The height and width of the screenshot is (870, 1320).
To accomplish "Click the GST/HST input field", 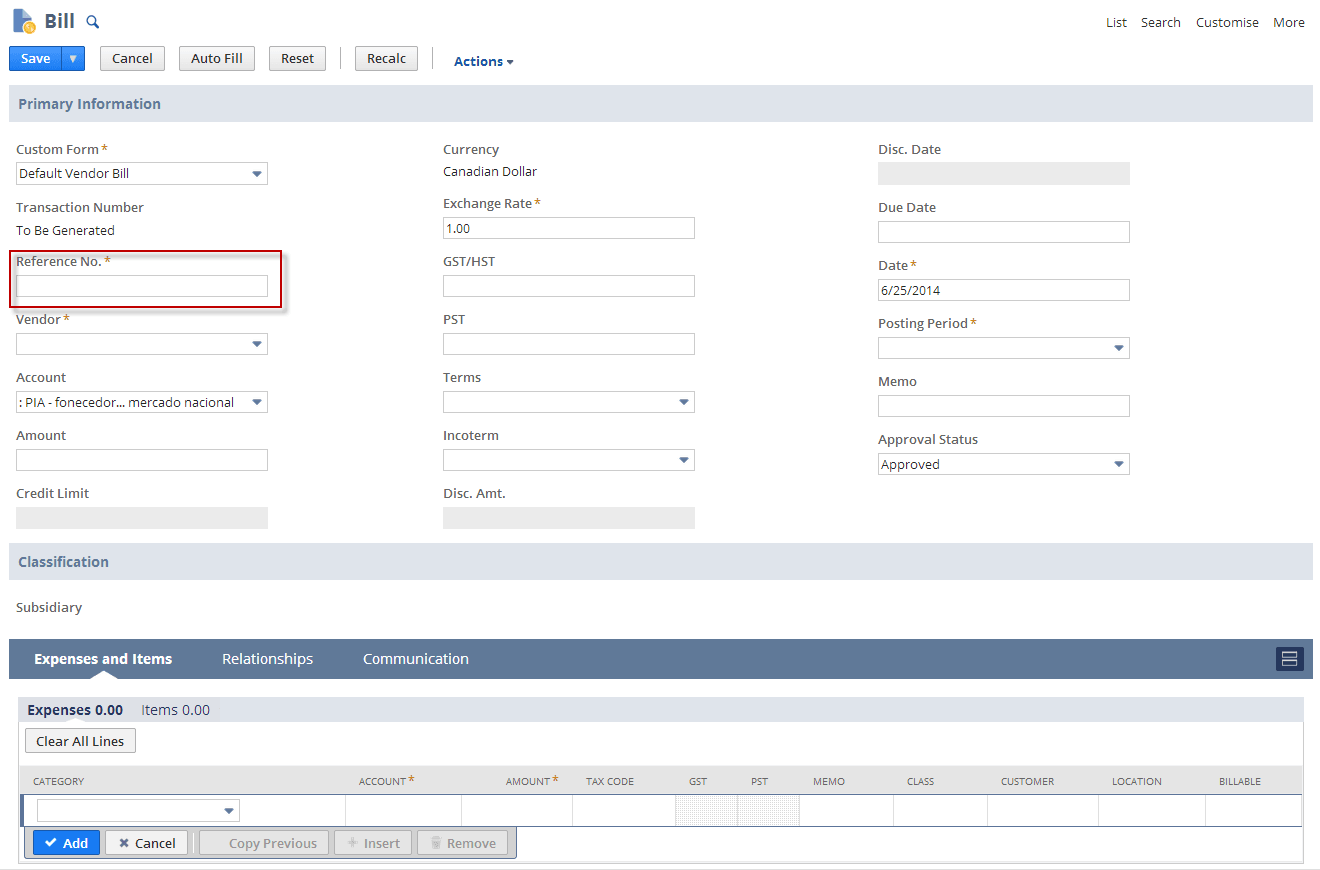I will tap(569, 286).
